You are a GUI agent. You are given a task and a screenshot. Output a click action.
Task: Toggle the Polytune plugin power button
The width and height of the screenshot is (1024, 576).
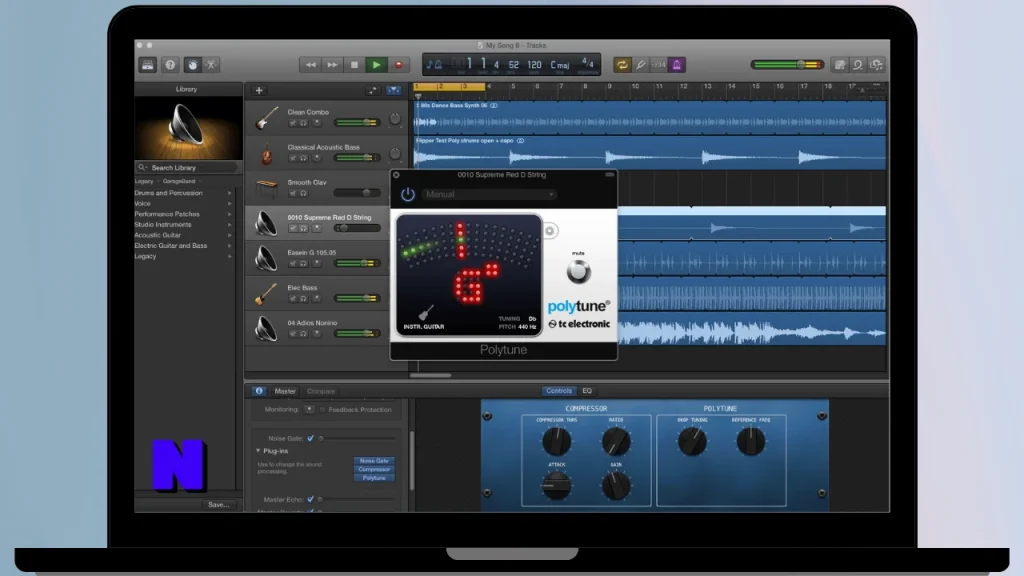coord(408,194)
